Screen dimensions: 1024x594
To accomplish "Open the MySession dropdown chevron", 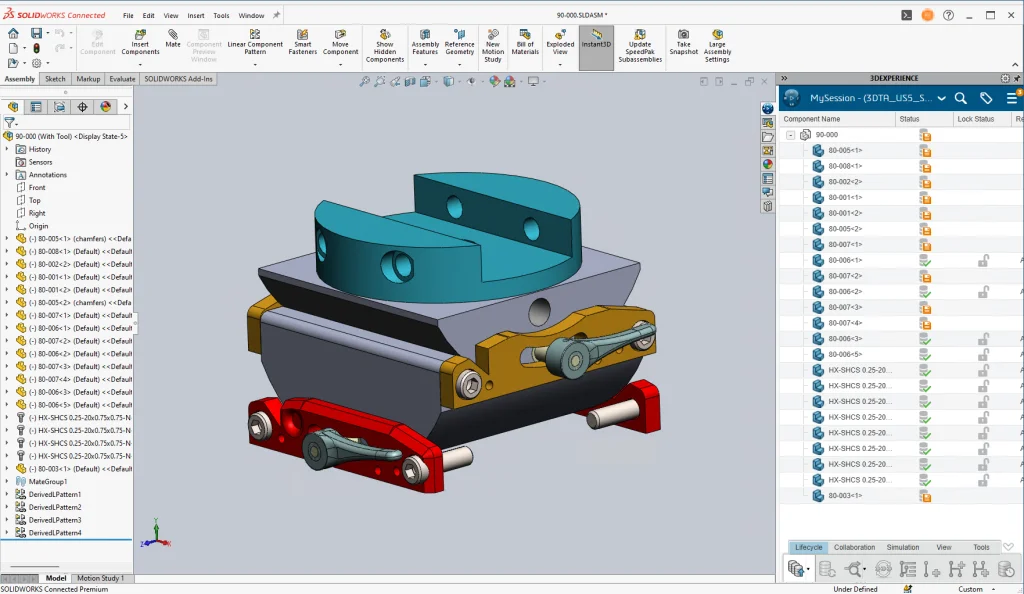I will click(x=941, y=98).
